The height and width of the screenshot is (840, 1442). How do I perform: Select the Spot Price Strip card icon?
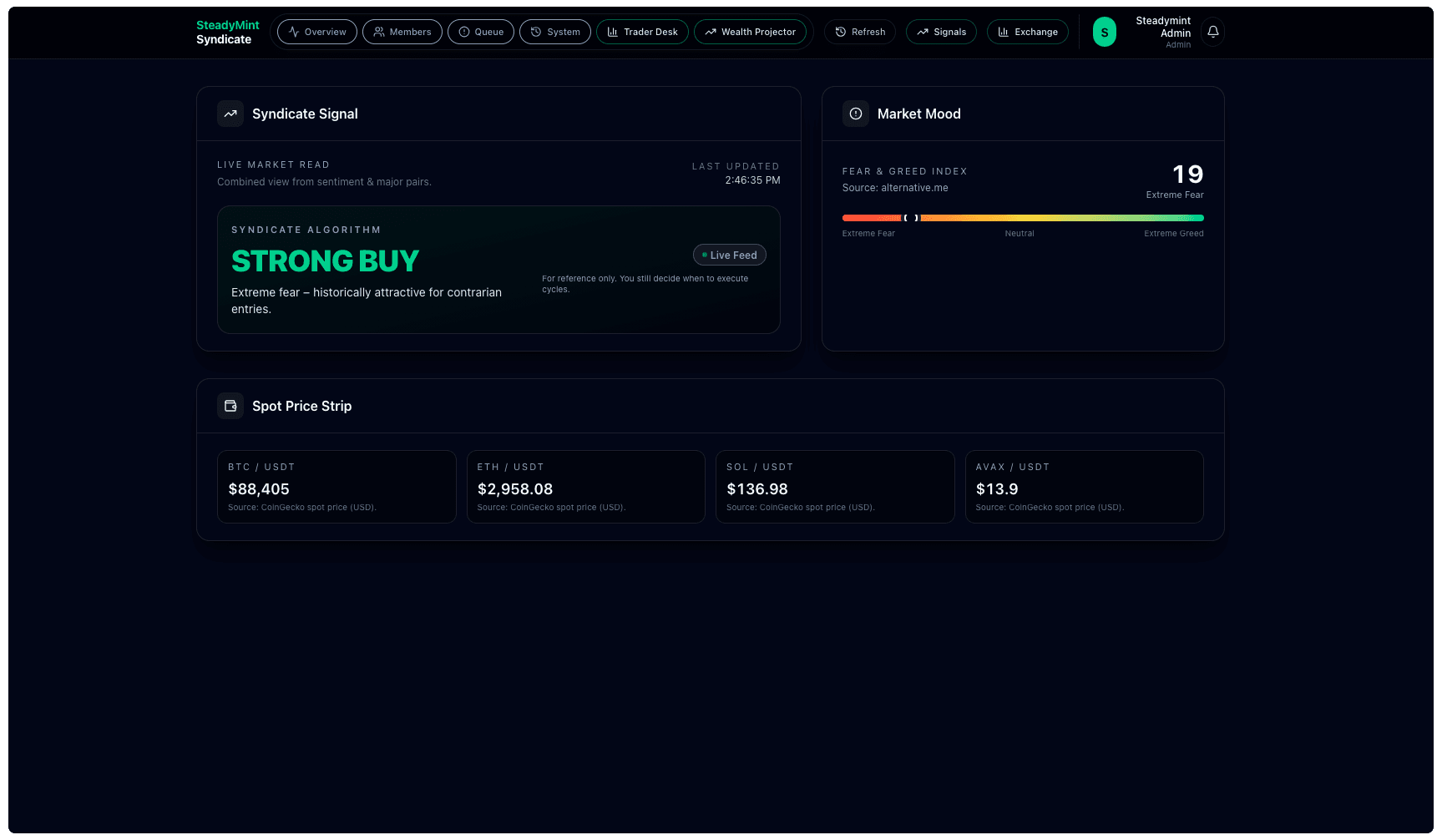230,406
